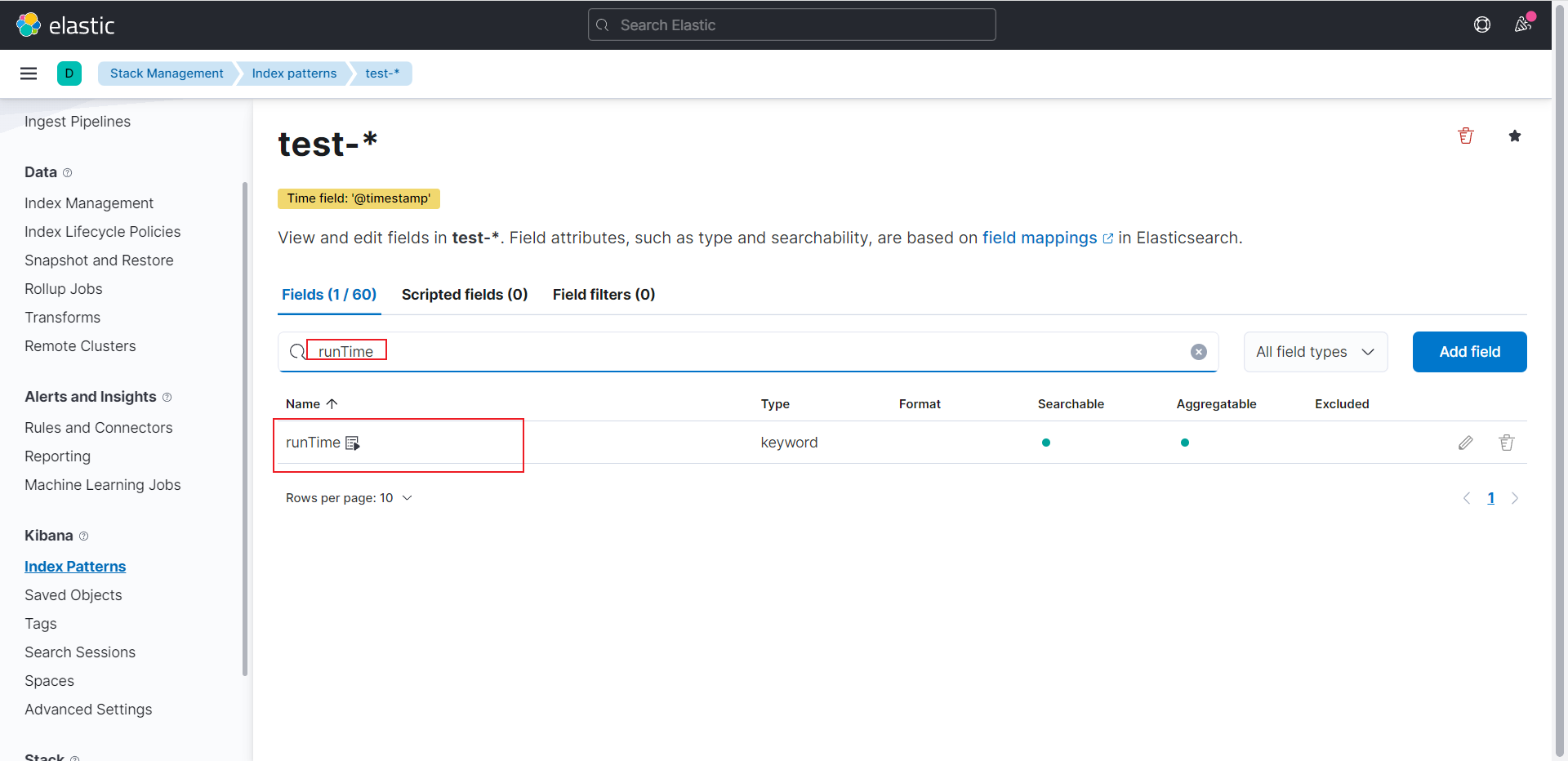Open Snapshot and Restore

[x=99, y=260]
